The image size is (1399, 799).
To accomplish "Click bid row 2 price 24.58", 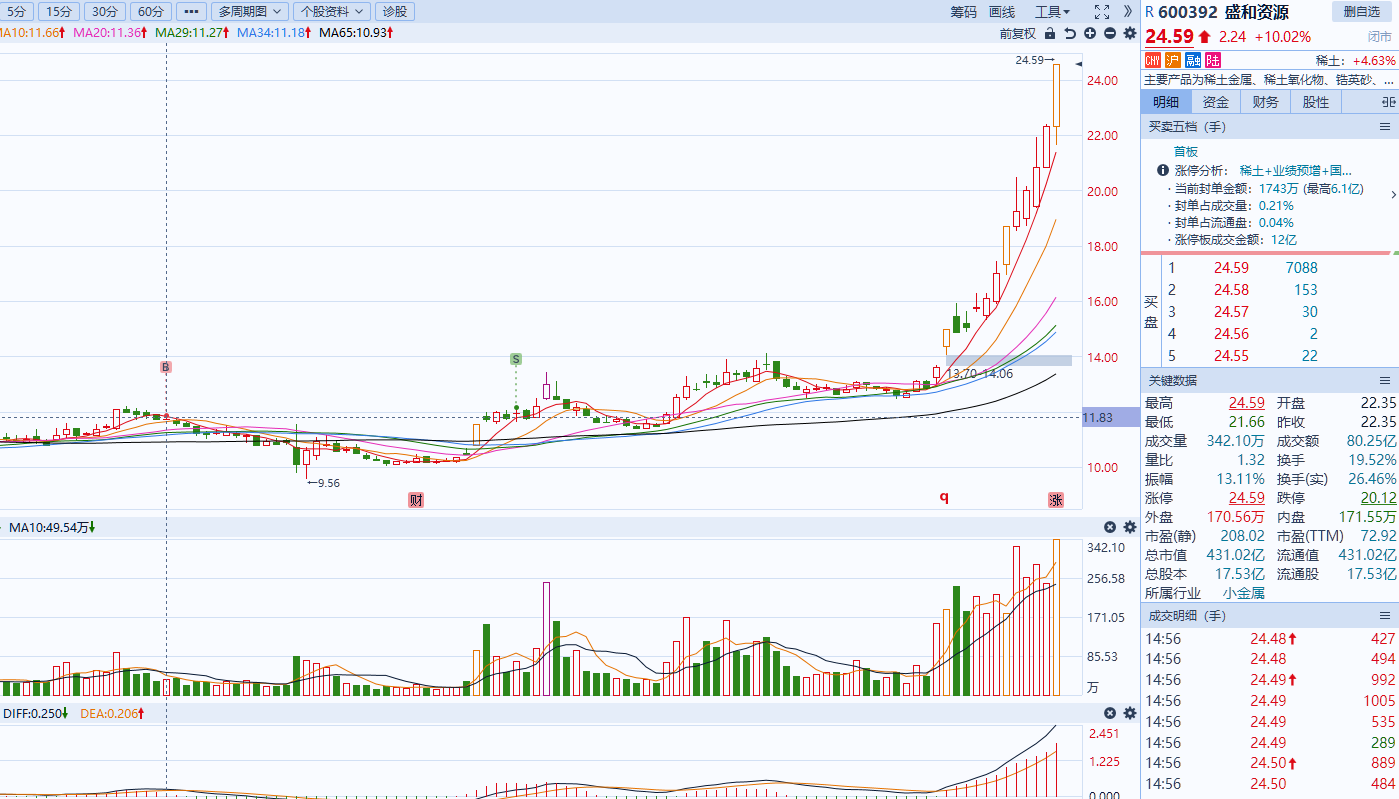I will coord(1232,290).
